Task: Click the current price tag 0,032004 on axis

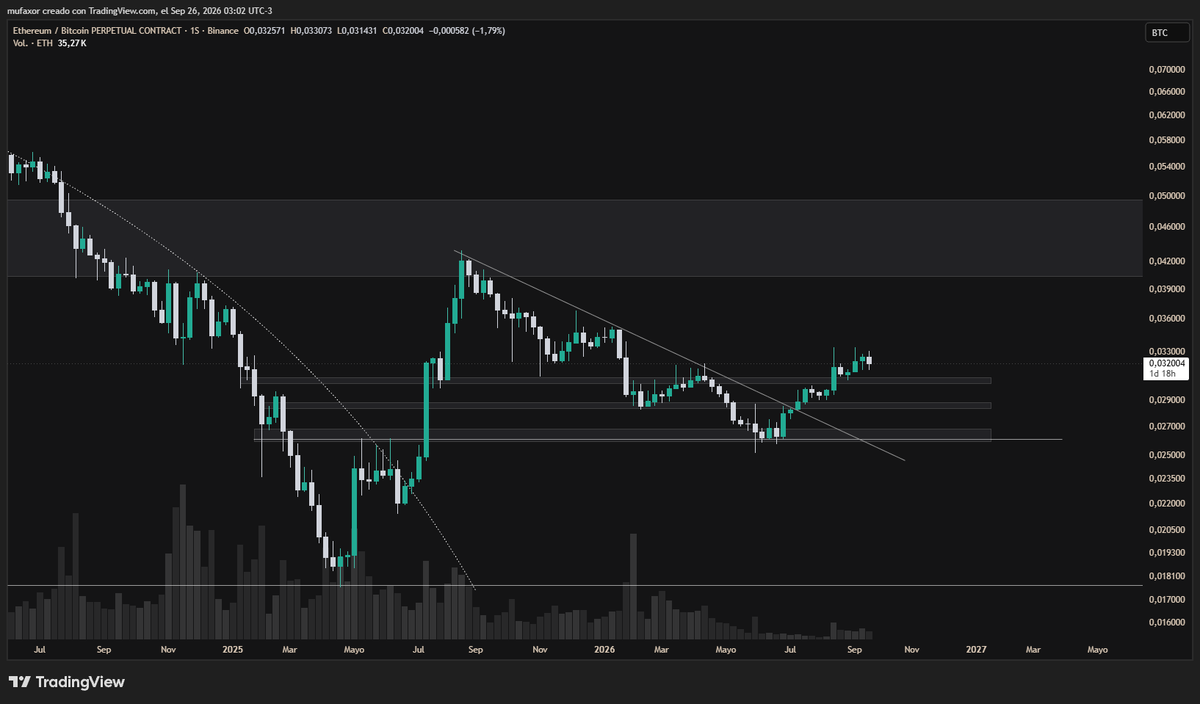Action: click(x=1165, y=363)
